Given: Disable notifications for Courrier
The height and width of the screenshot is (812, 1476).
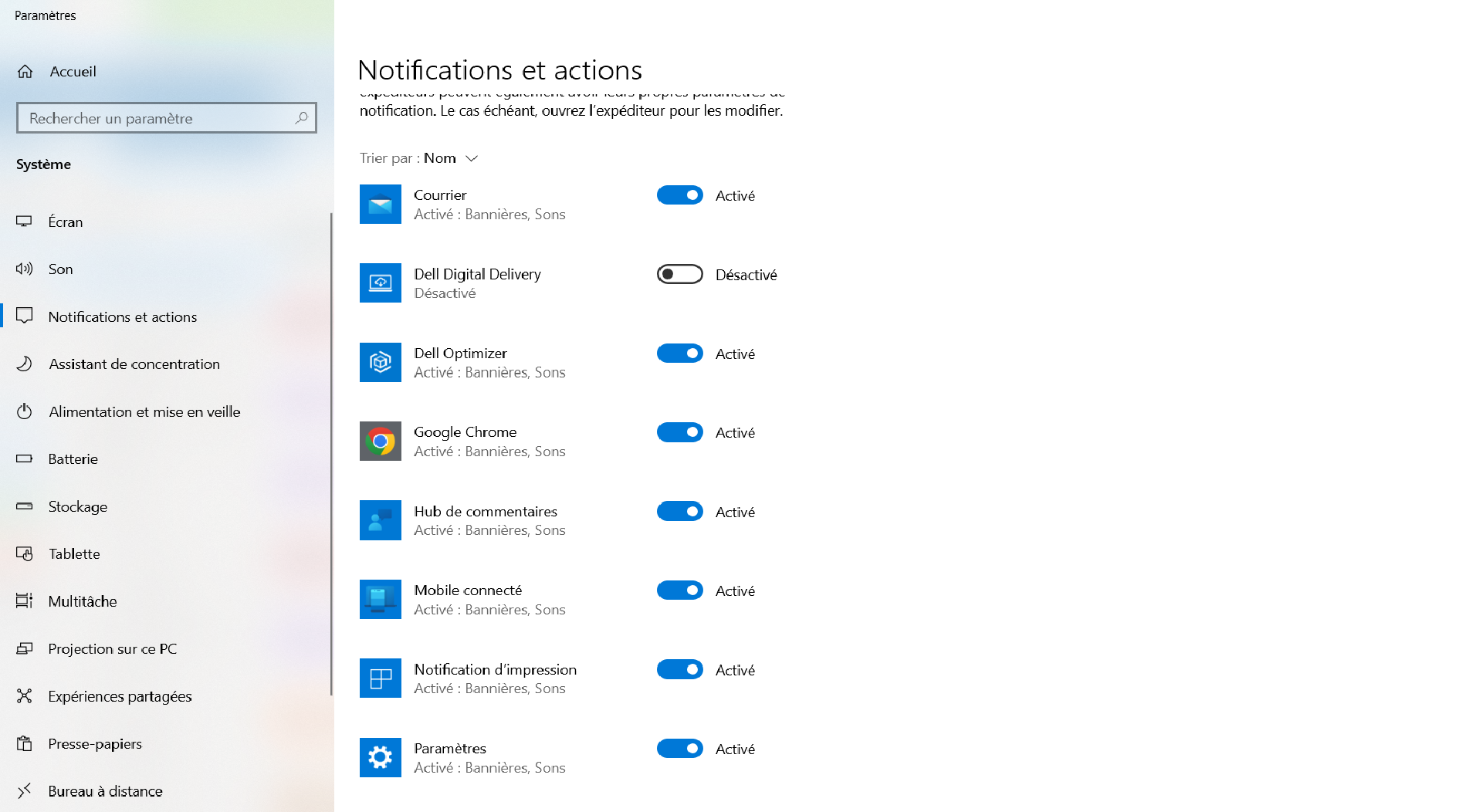Looking at the screenshot, I should [679, 195].
